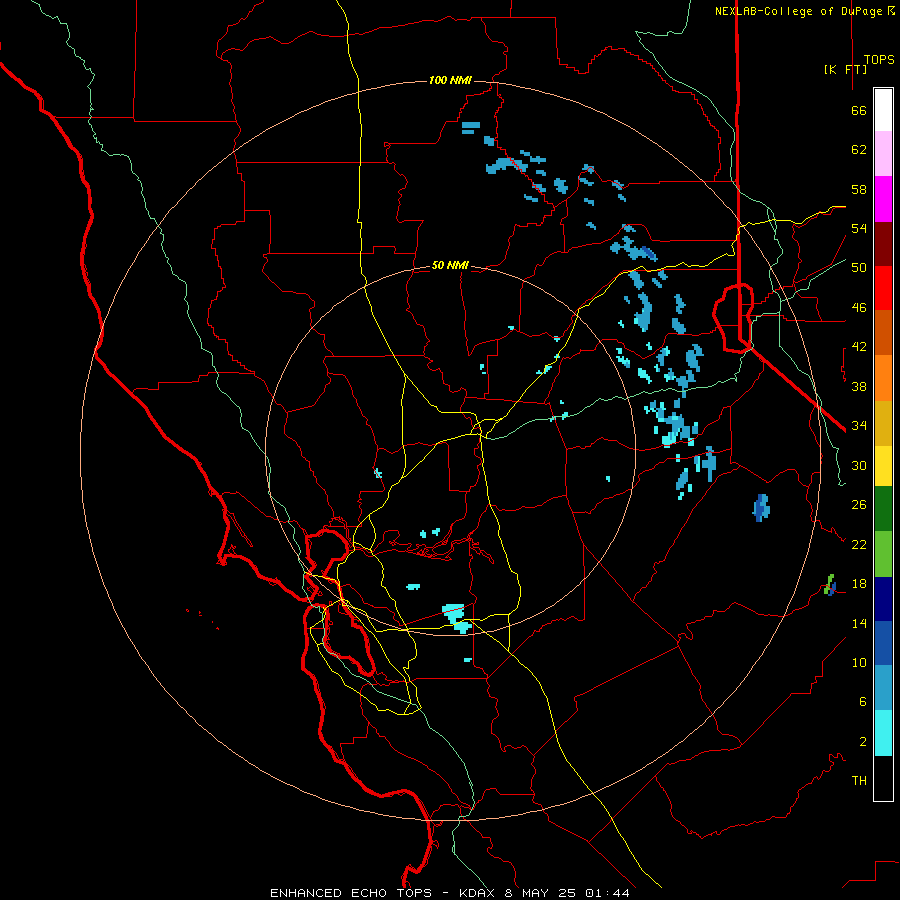Click the white 66 kft color swatch
The image size is (900, 900).
pos(883,110)
